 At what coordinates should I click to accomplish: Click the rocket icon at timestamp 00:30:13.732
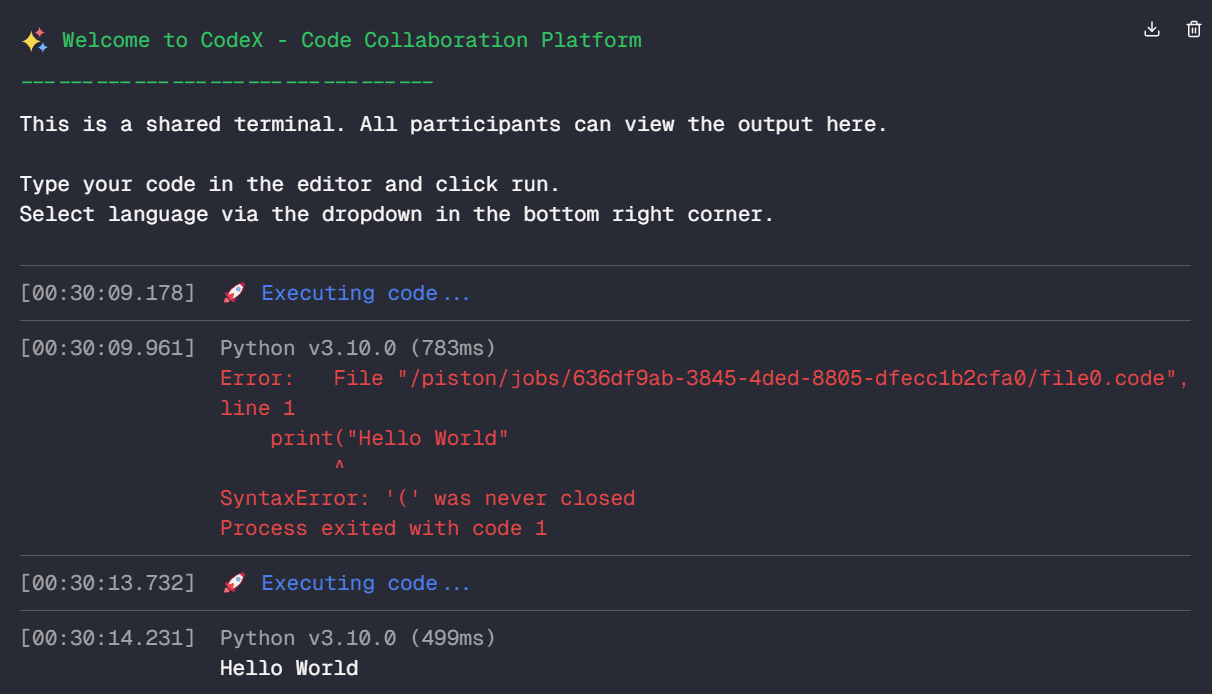tap(233, 582)
